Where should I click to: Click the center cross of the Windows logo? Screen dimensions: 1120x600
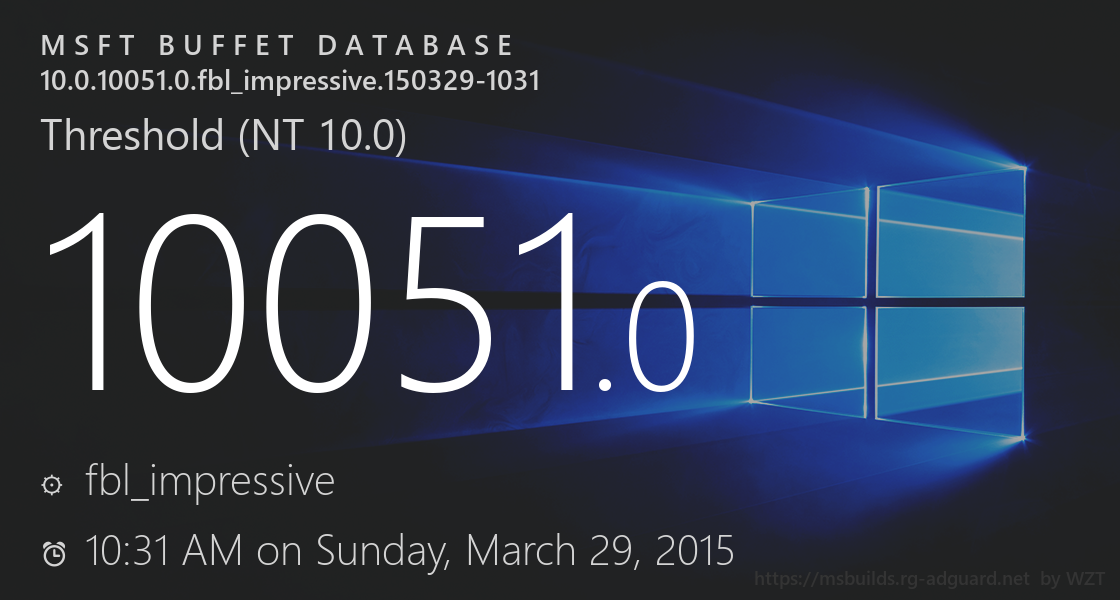coord(872,299)
